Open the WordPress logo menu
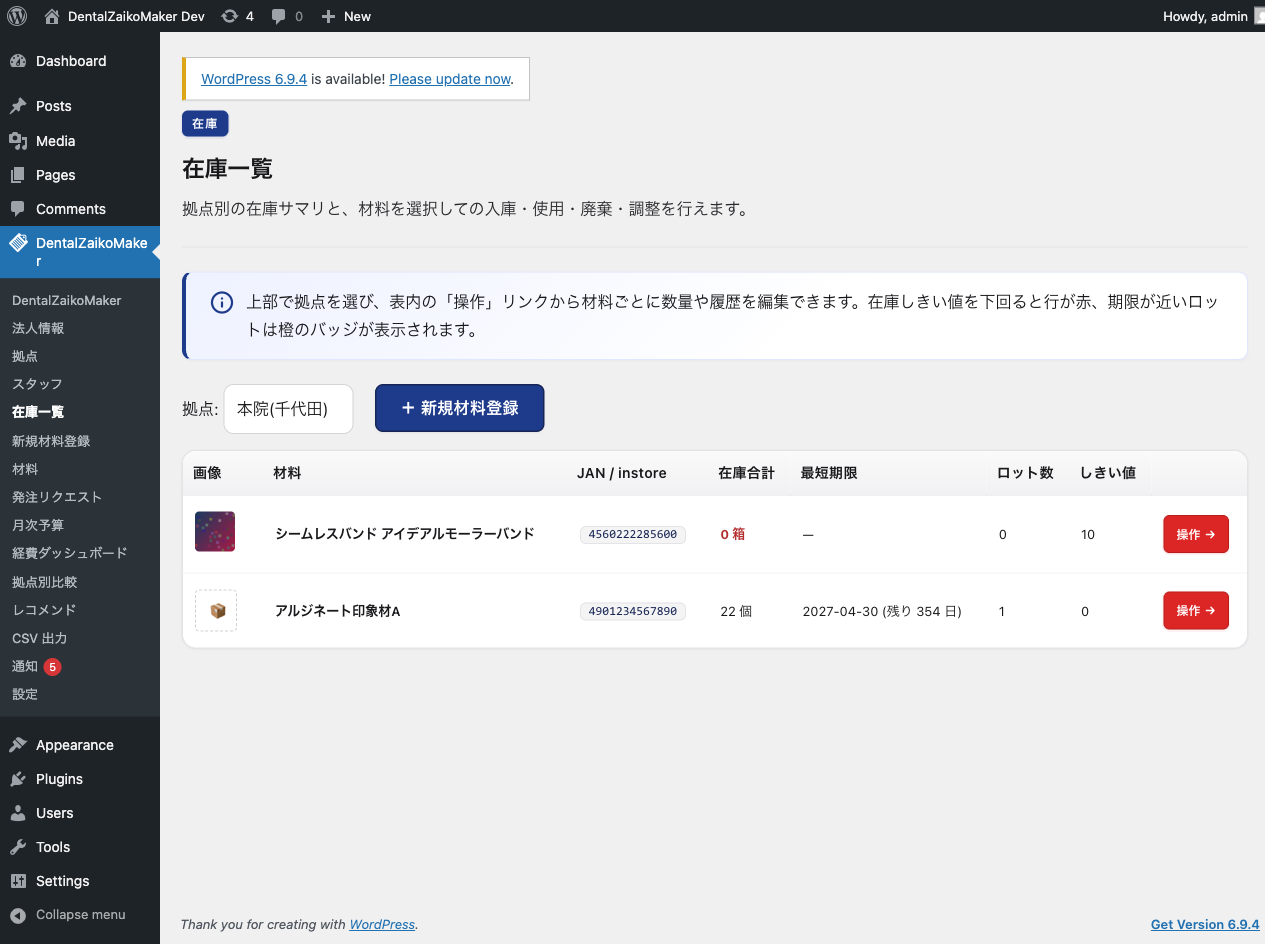Screen dimensions: 1265x944 point(16,16)
